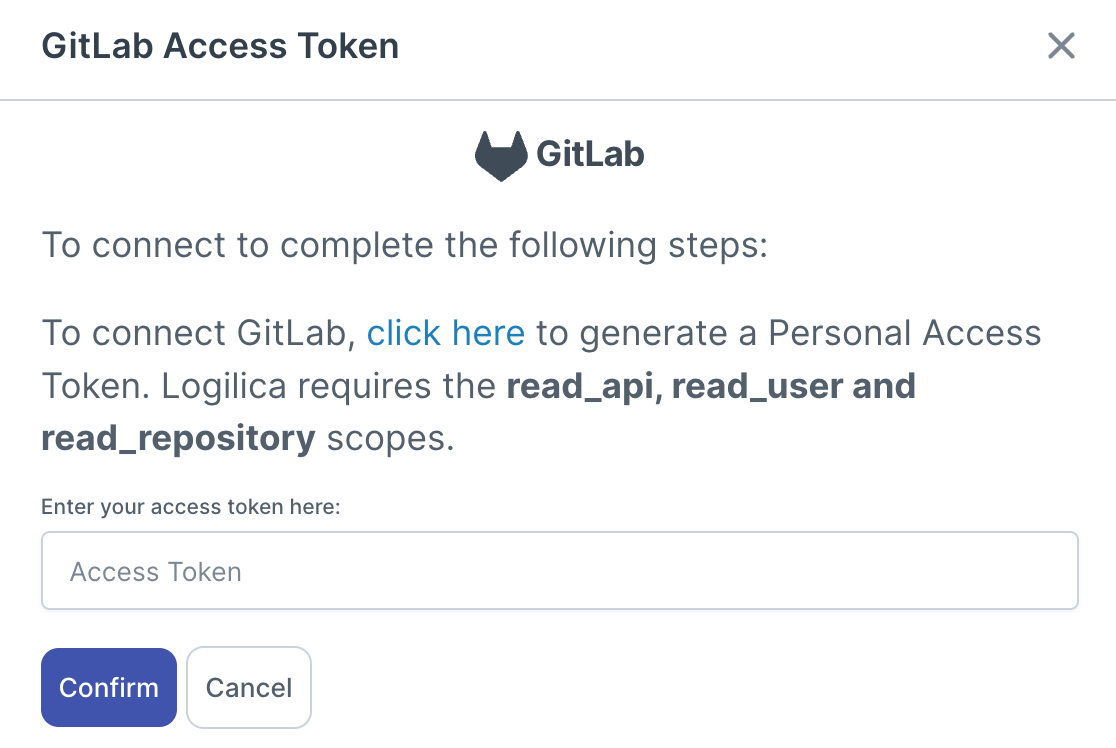Viewport: 1116px width, 748px height.
Task: Click the "Enter your access token here:" label
Action: [191, 507]
